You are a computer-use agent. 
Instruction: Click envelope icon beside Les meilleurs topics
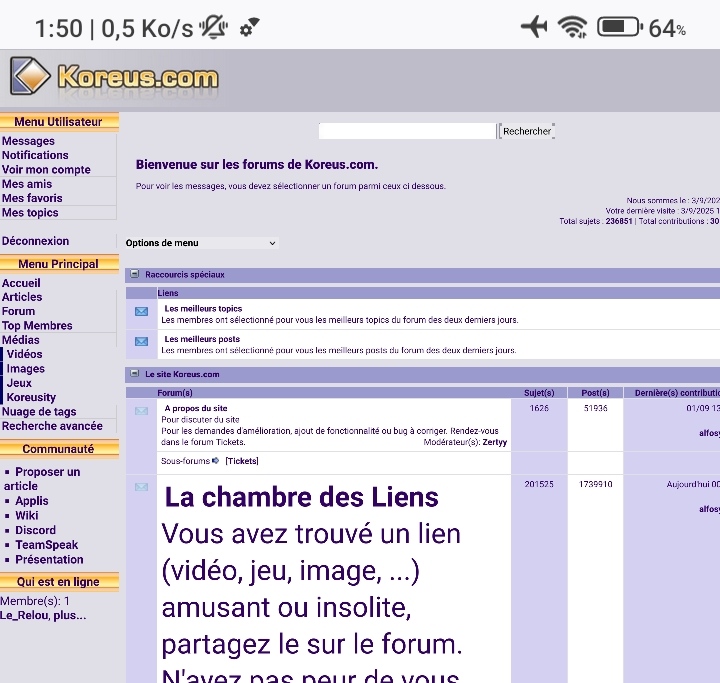(141, 312)
